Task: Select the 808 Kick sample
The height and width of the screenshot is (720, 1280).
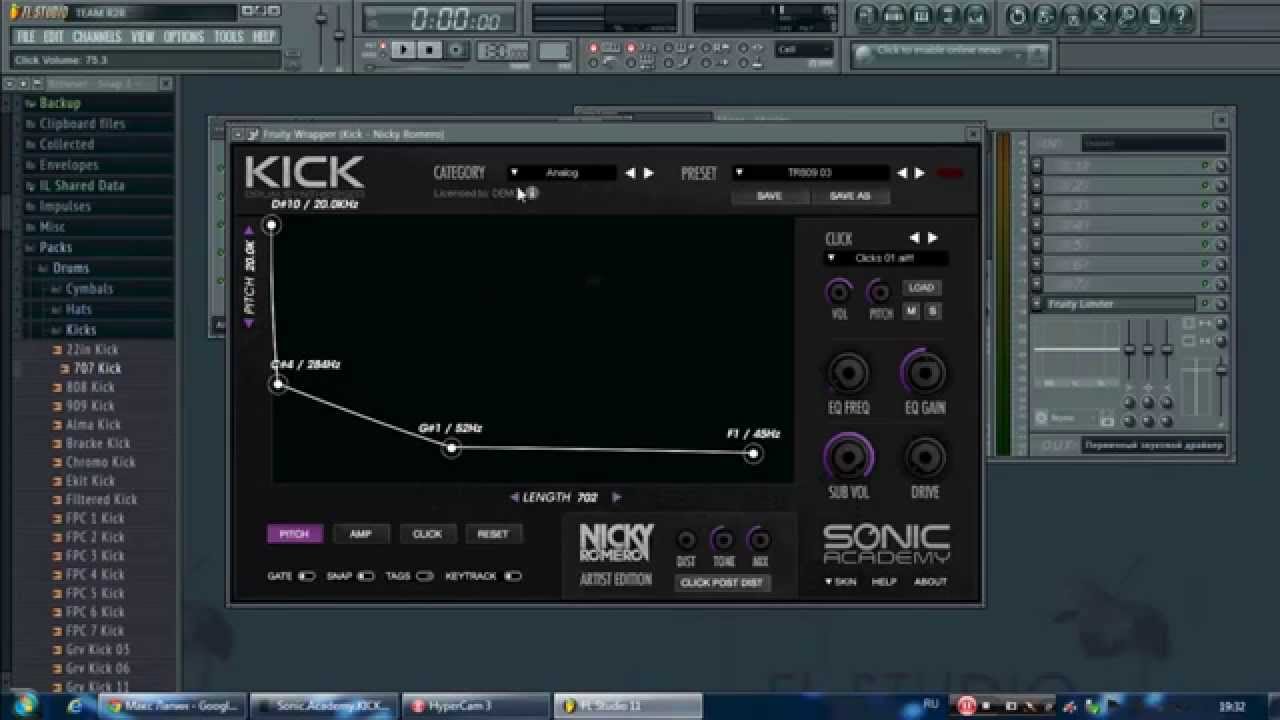Action: [91, 387]
